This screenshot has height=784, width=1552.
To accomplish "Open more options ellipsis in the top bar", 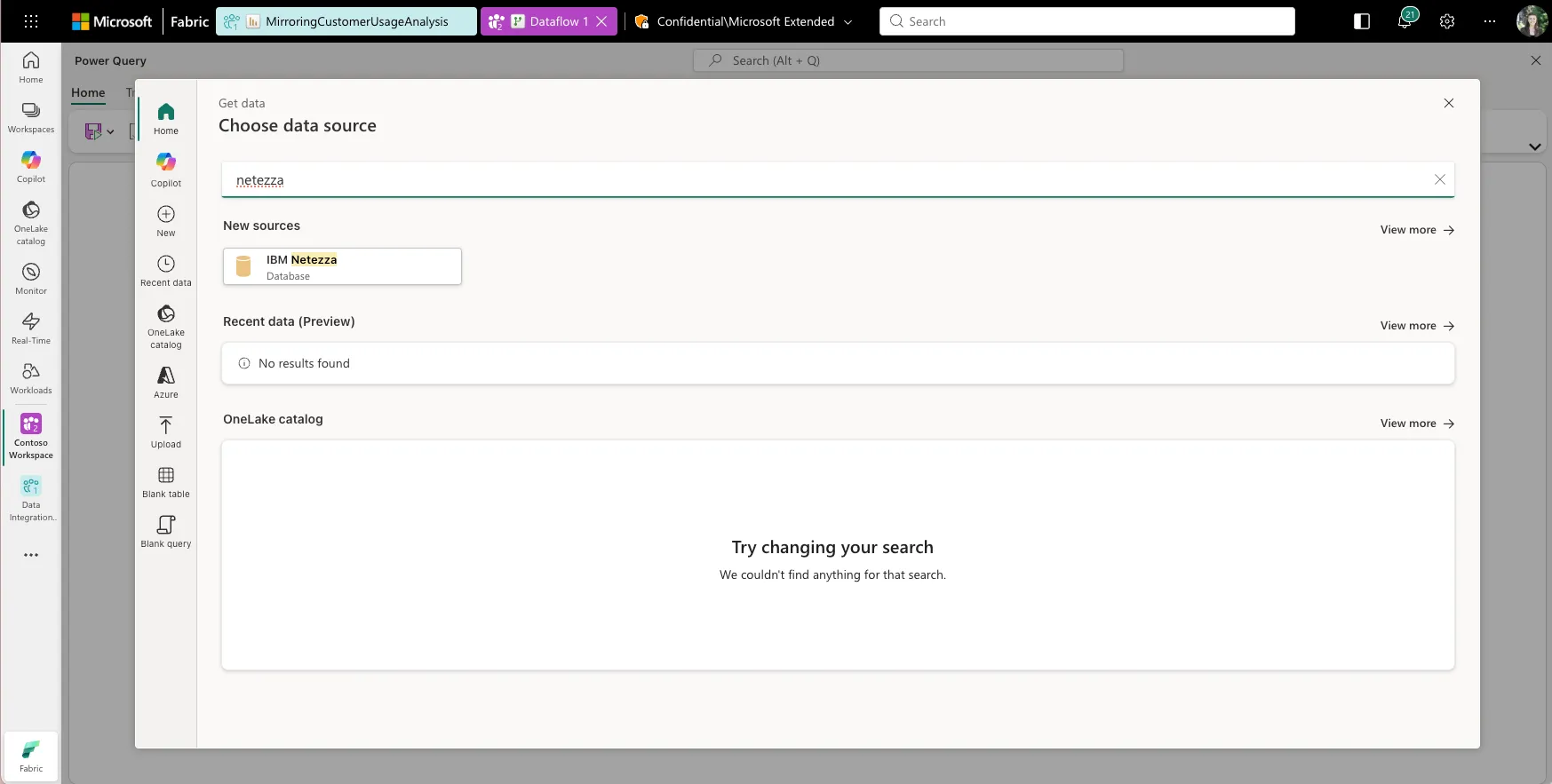I will point(1490,21).
